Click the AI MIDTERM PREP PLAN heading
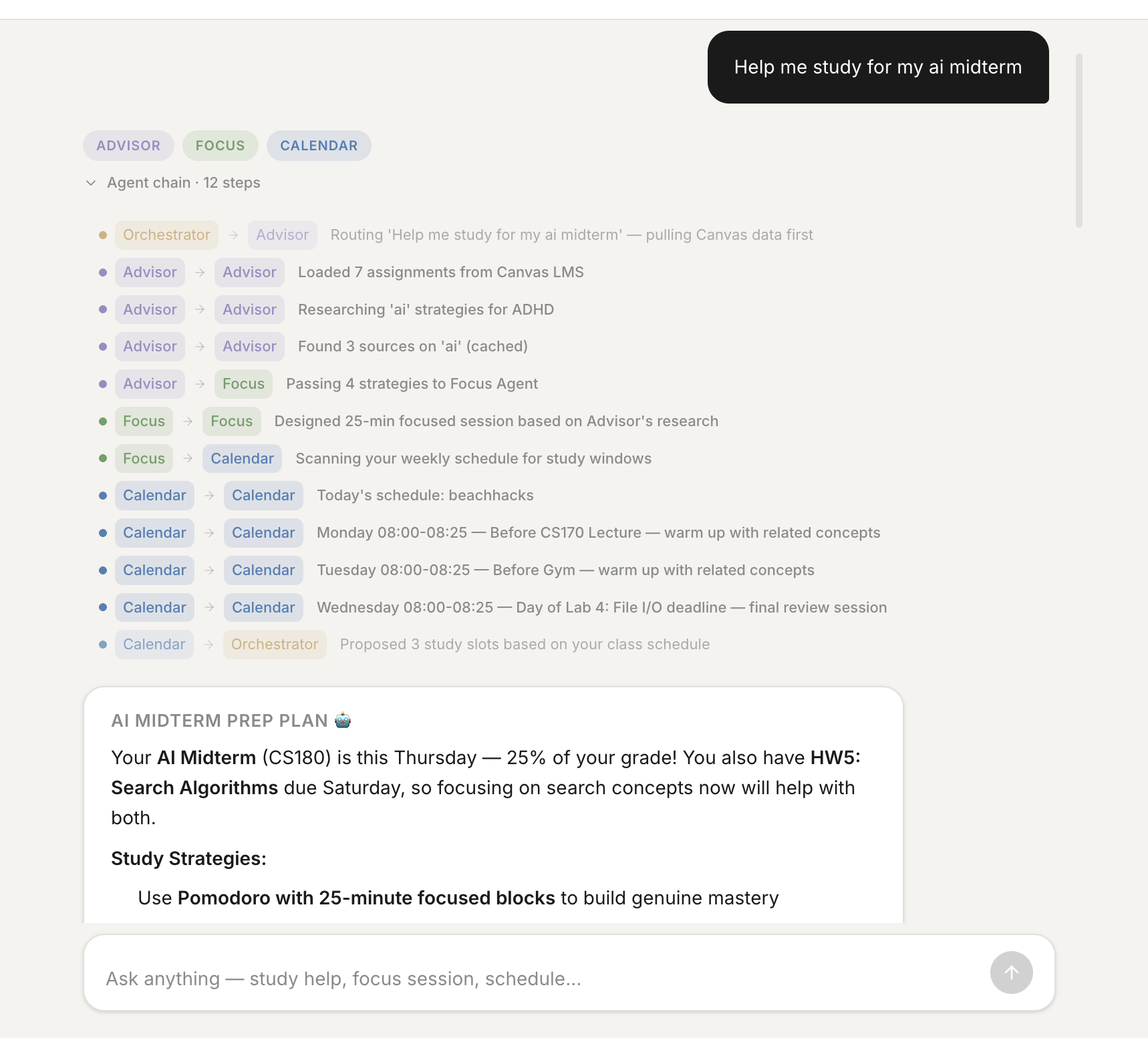This screenshot has width=1148, height=1038. (219, 721)
